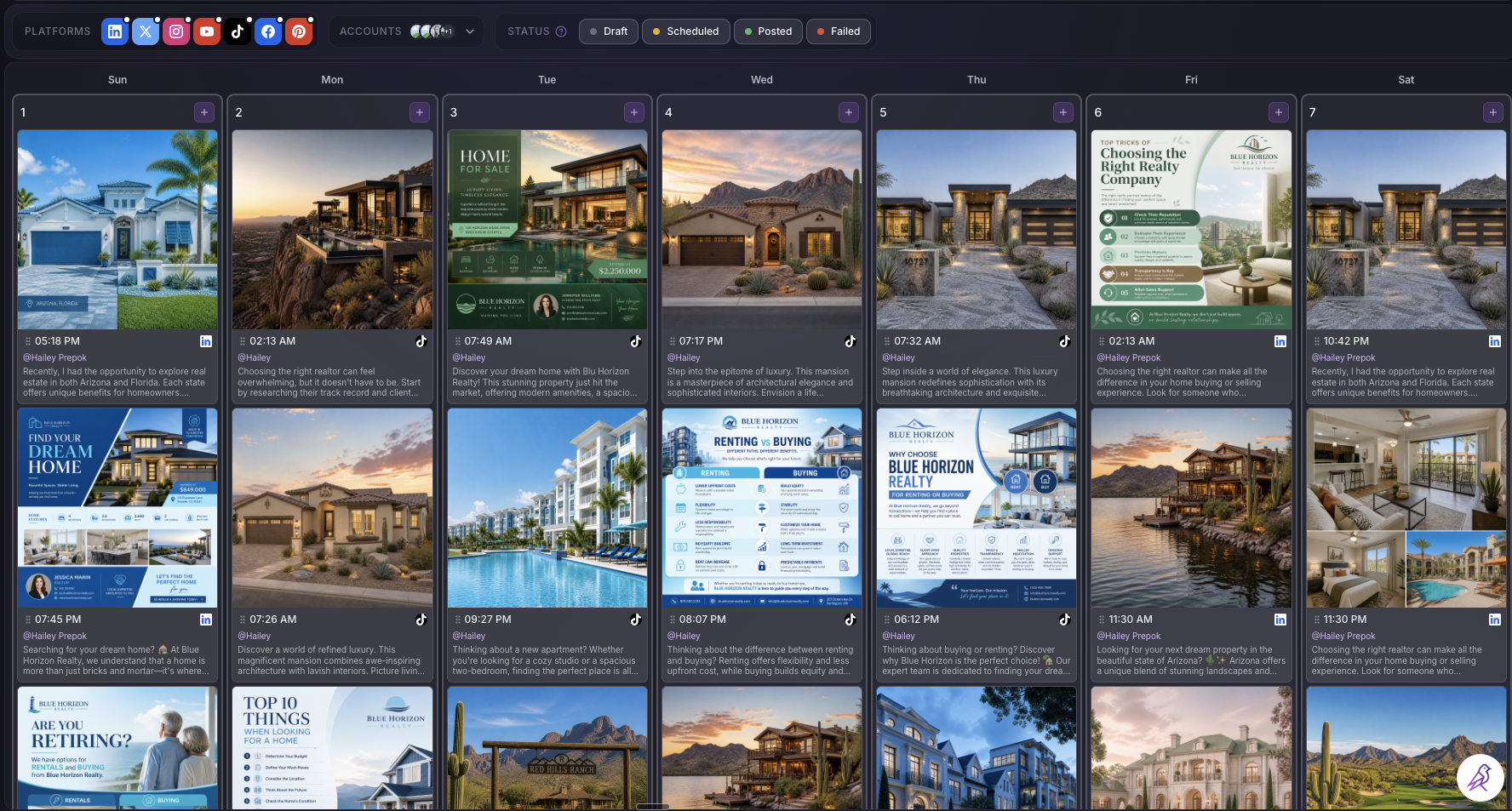Toggle the X (Twitter) platform filter
Screen dimensions: 1512x811
coord(146,31)
